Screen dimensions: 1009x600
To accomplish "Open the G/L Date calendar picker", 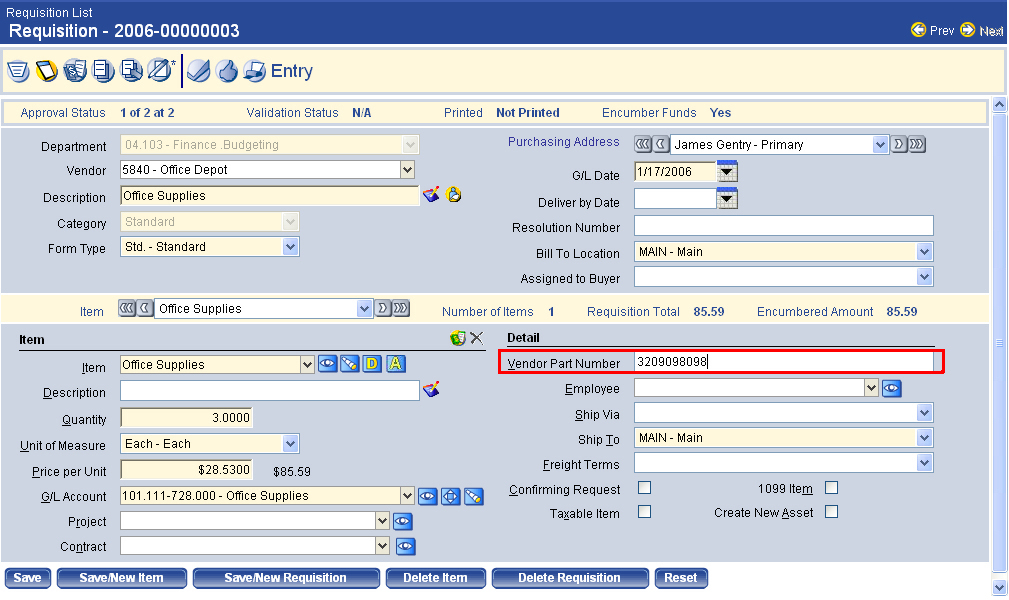I will [x=727, y=172].
